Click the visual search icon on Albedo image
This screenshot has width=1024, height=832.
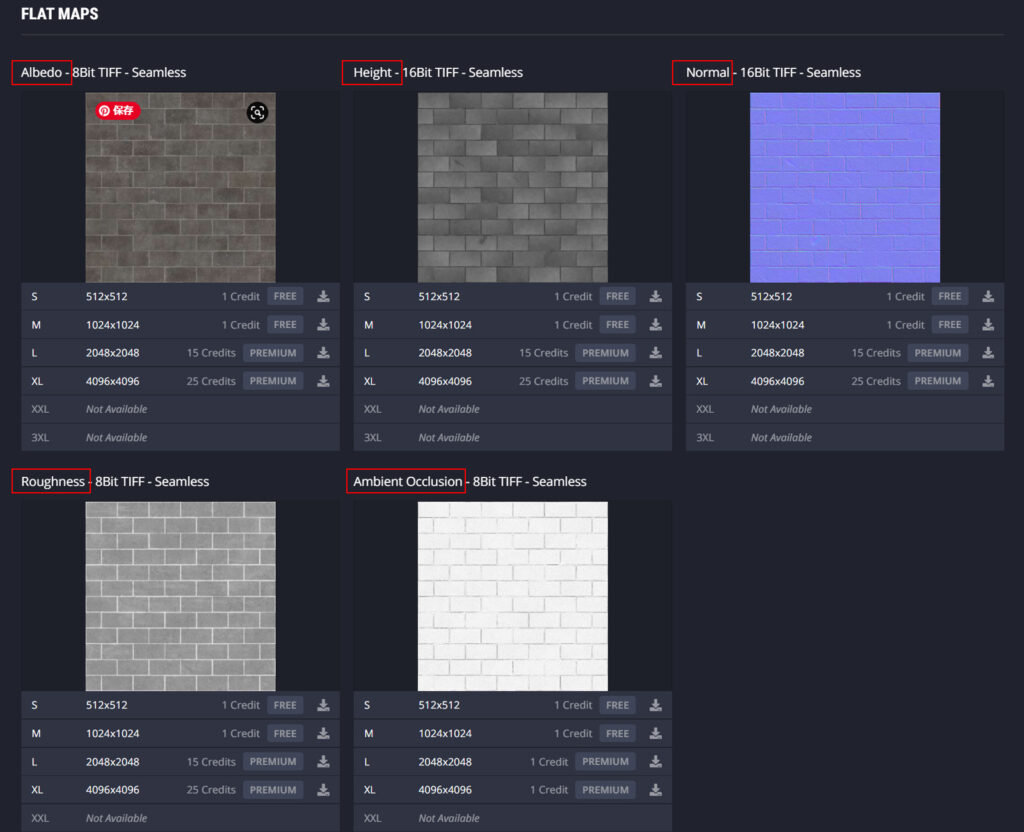point(257,112)
